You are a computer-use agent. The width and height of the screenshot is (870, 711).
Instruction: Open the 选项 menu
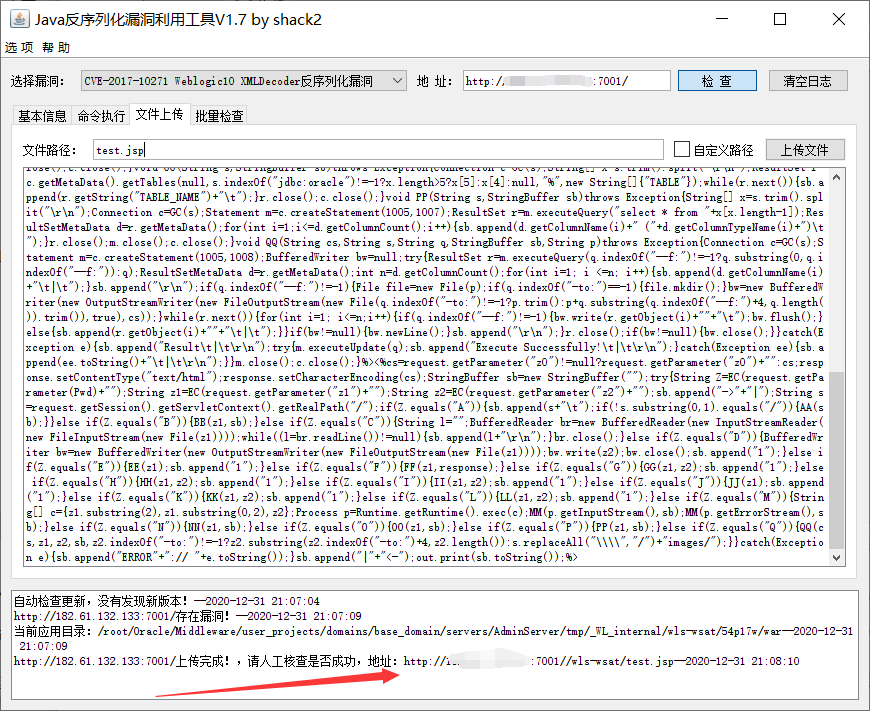pyautogui.click(x=19, y=48)
